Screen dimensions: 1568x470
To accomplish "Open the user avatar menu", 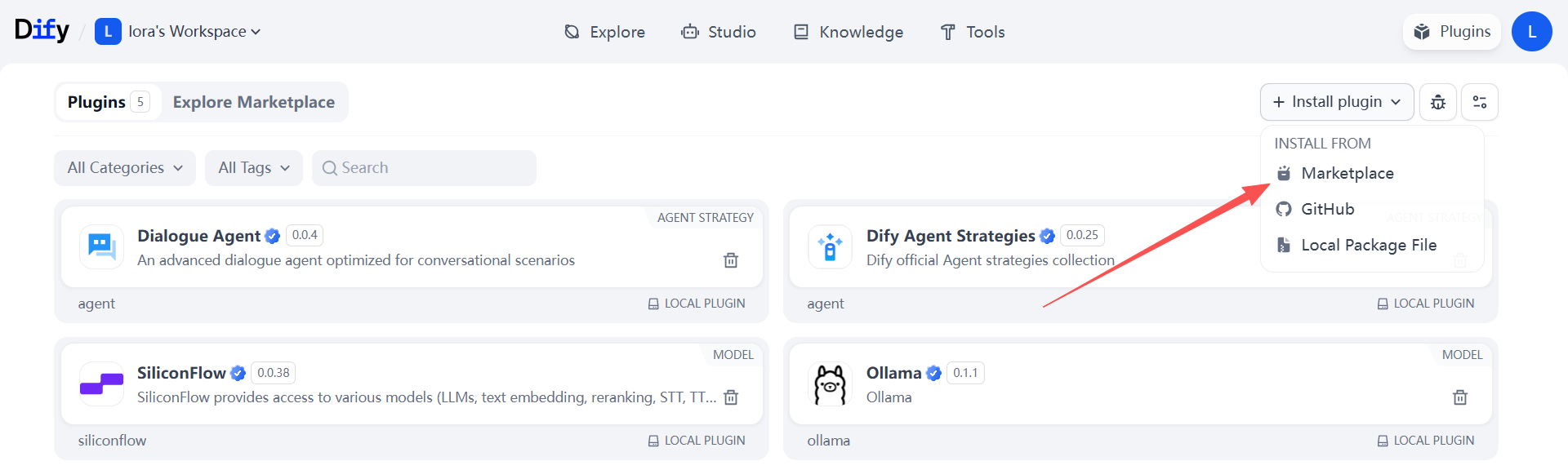I will [x=1531, y=32].
